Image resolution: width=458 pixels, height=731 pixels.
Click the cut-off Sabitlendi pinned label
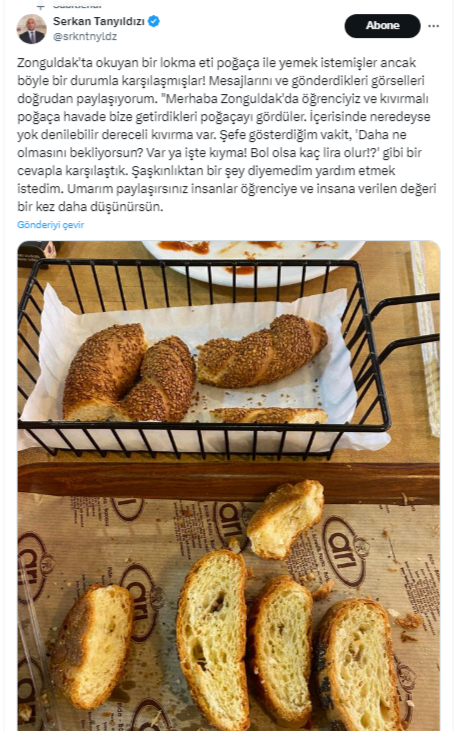click(x=77, y=4)
